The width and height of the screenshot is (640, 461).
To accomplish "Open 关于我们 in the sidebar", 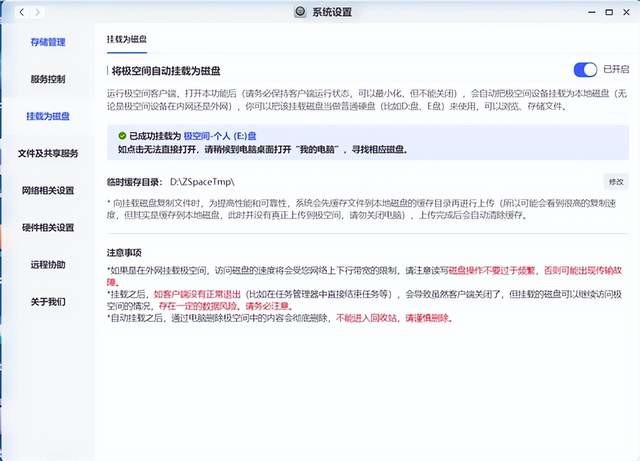I will click(48, 302).
